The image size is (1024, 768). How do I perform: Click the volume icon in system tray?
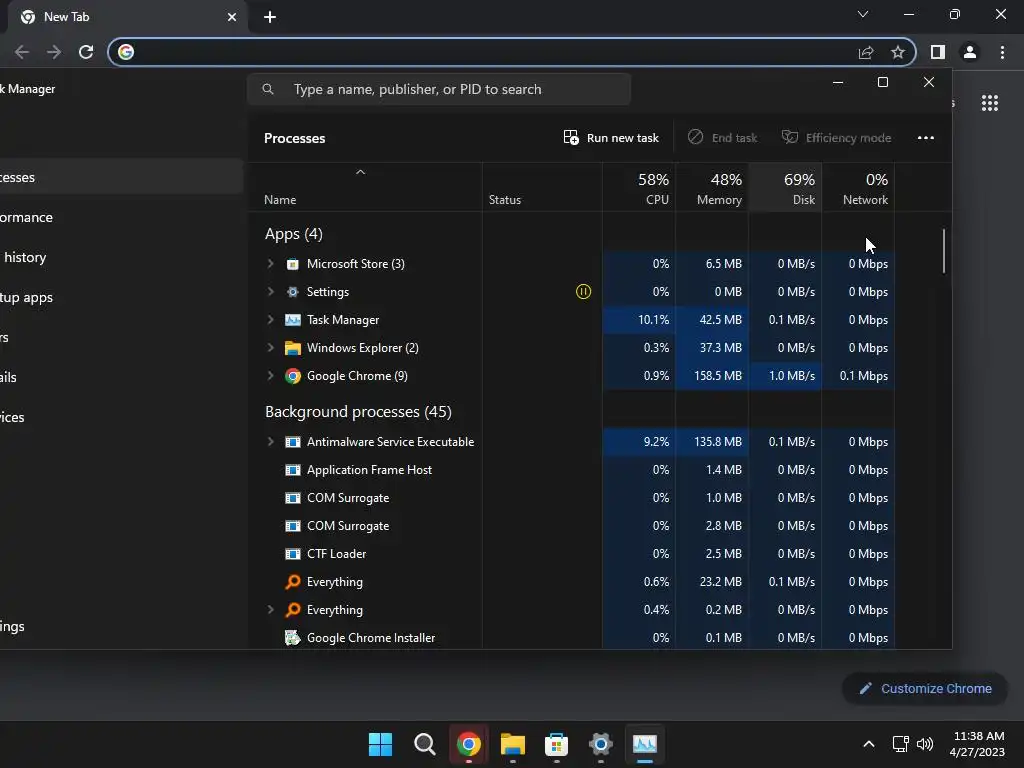(925, 744)
